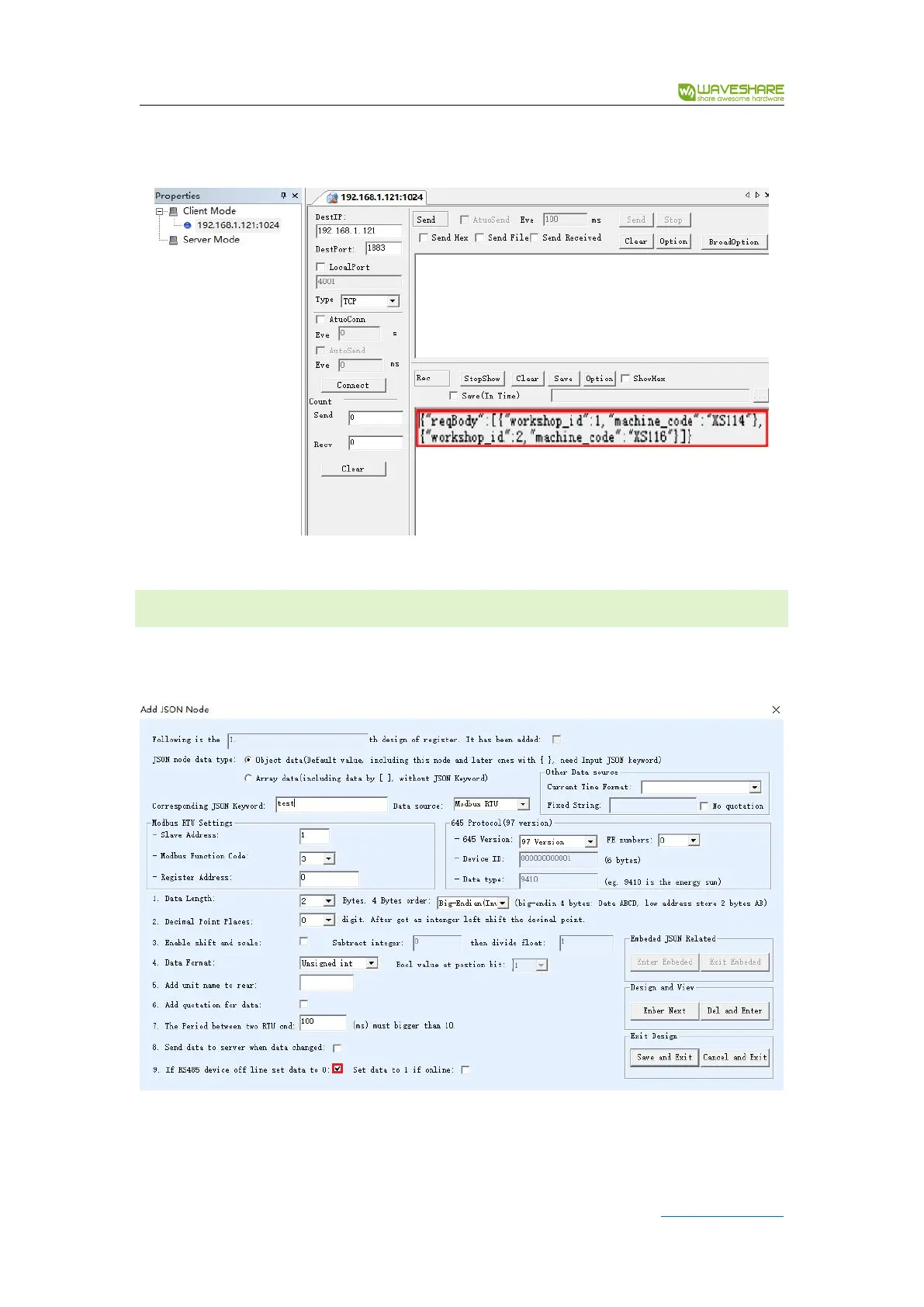Screen dimensions: 924x1307
Task: Click the Clear button under Count
Action: (x=353, y=469)
